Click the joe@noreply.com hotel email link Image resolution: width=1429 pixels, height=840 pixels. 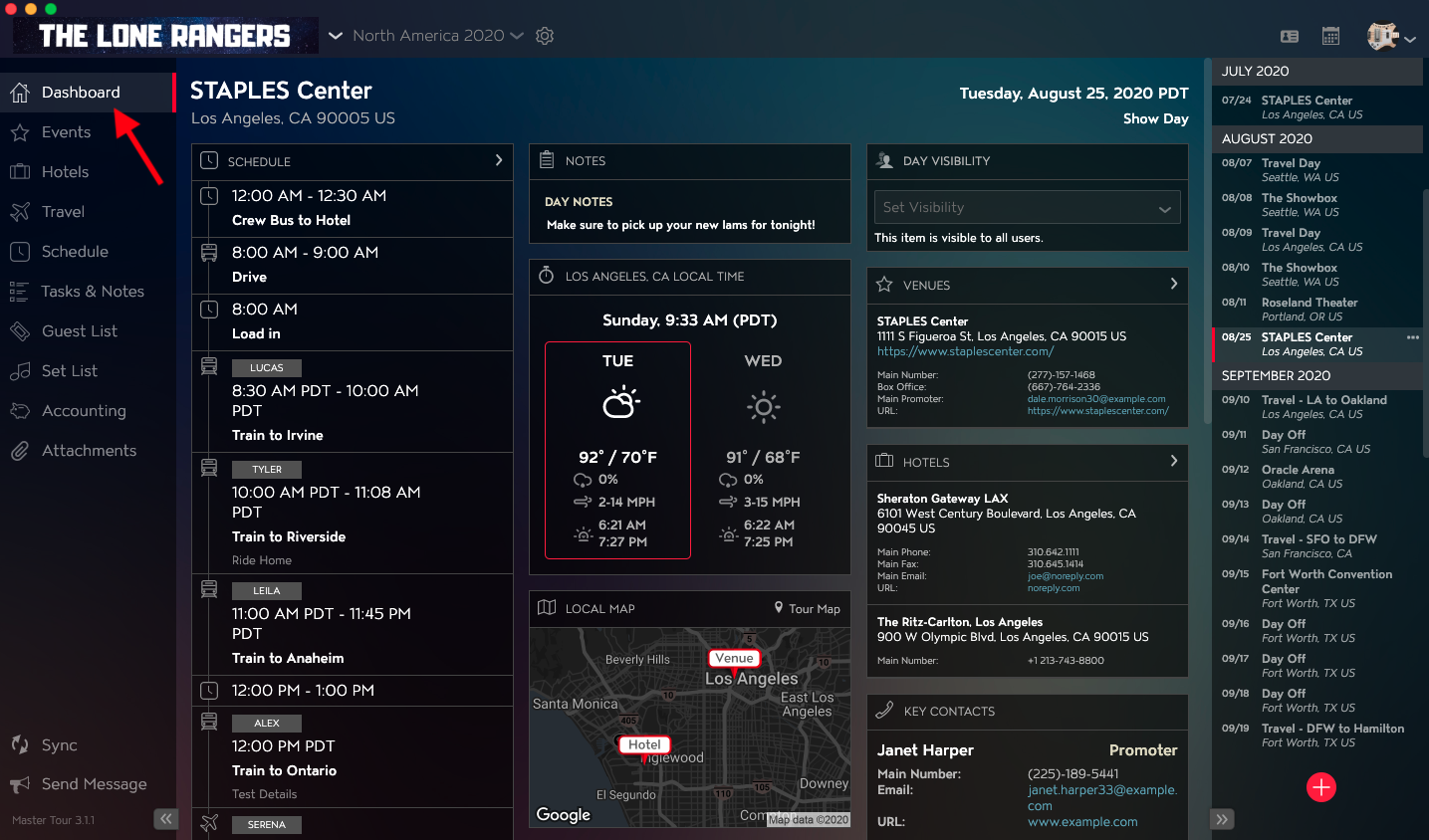(x=1066, y=576)
